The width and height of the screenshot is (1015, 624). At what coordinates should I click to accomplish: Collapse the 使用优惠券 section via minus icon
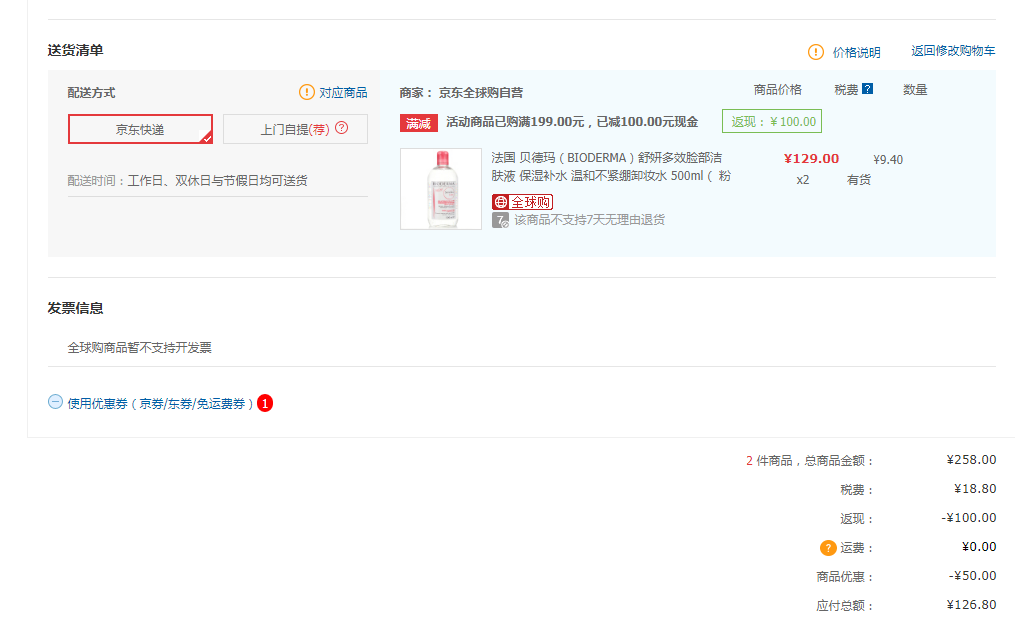click(56, 402)
